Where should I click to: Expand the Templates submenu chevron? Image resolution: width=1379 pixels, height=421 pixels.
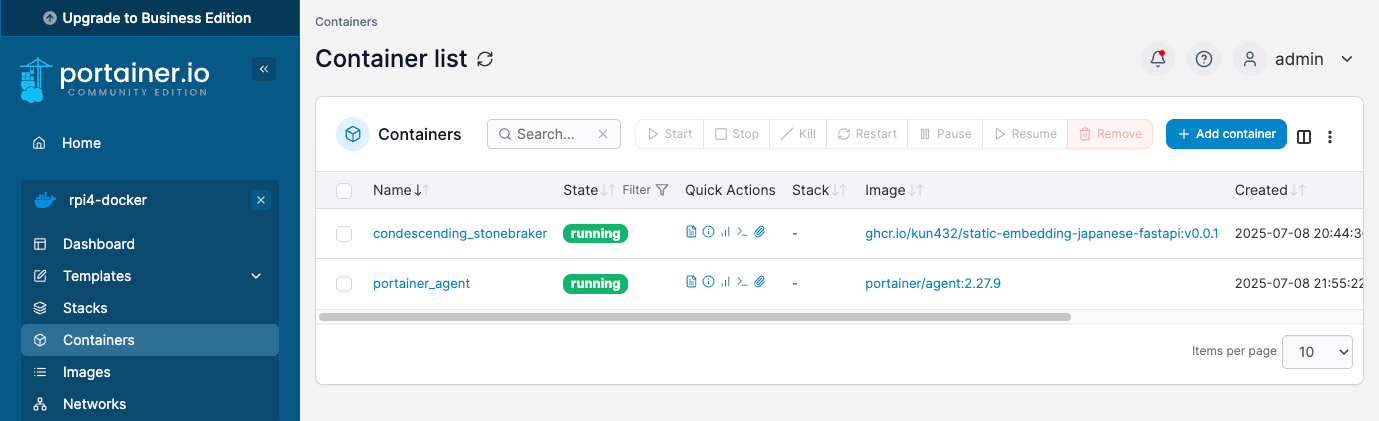[x=256, y=276]
